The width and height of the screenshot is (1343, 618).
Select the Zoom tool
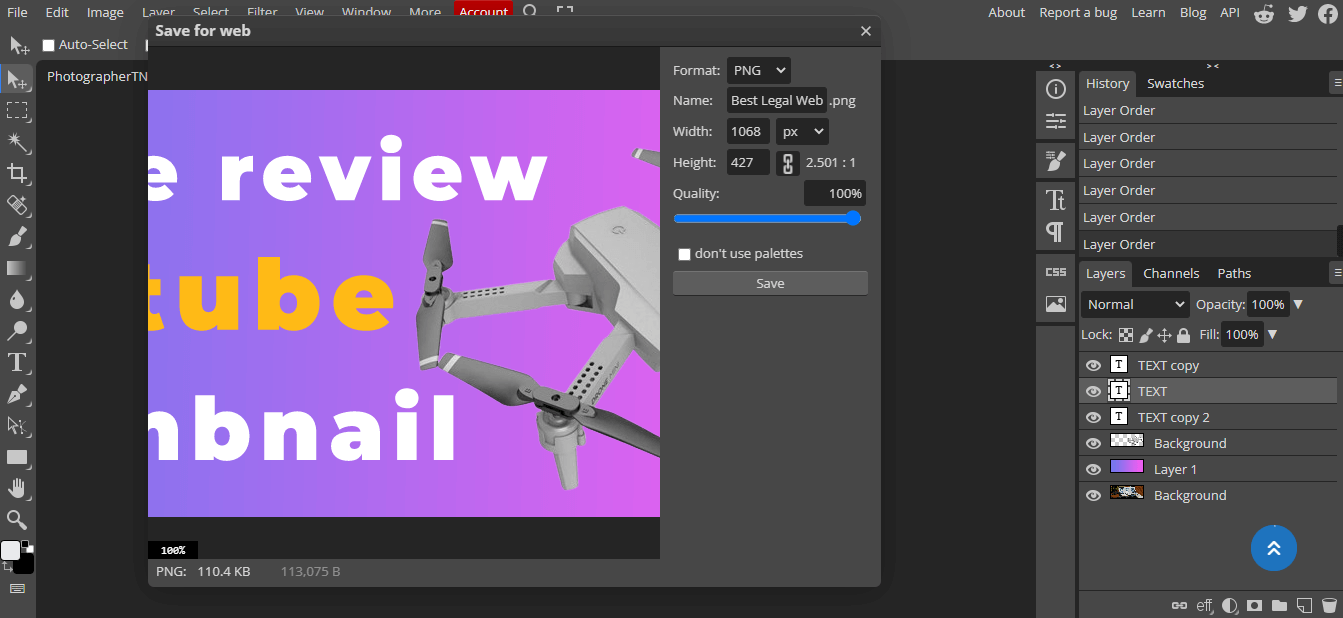[x=17, y=519]
